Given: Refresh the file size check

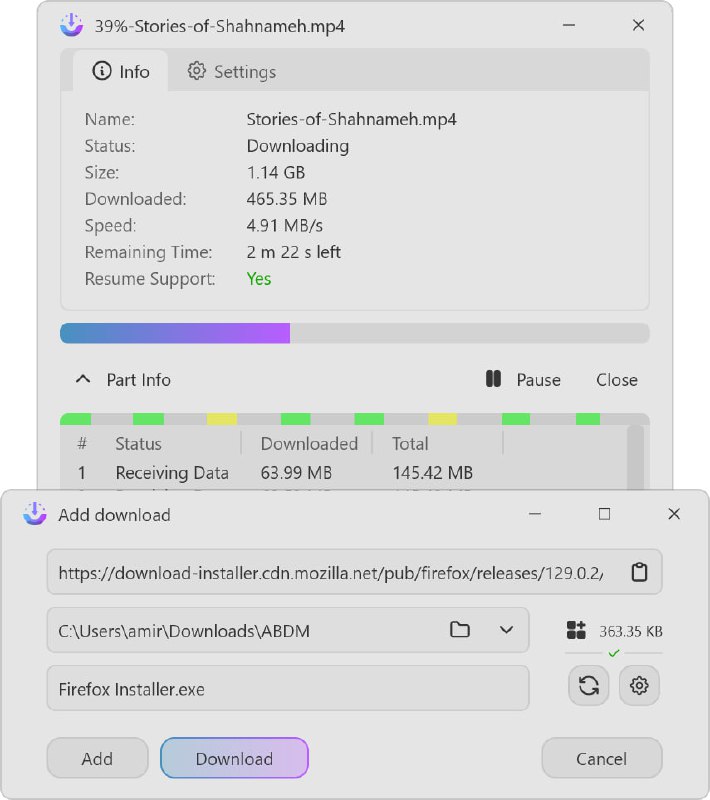Looking at the screenshot, I should pos(588,686).
